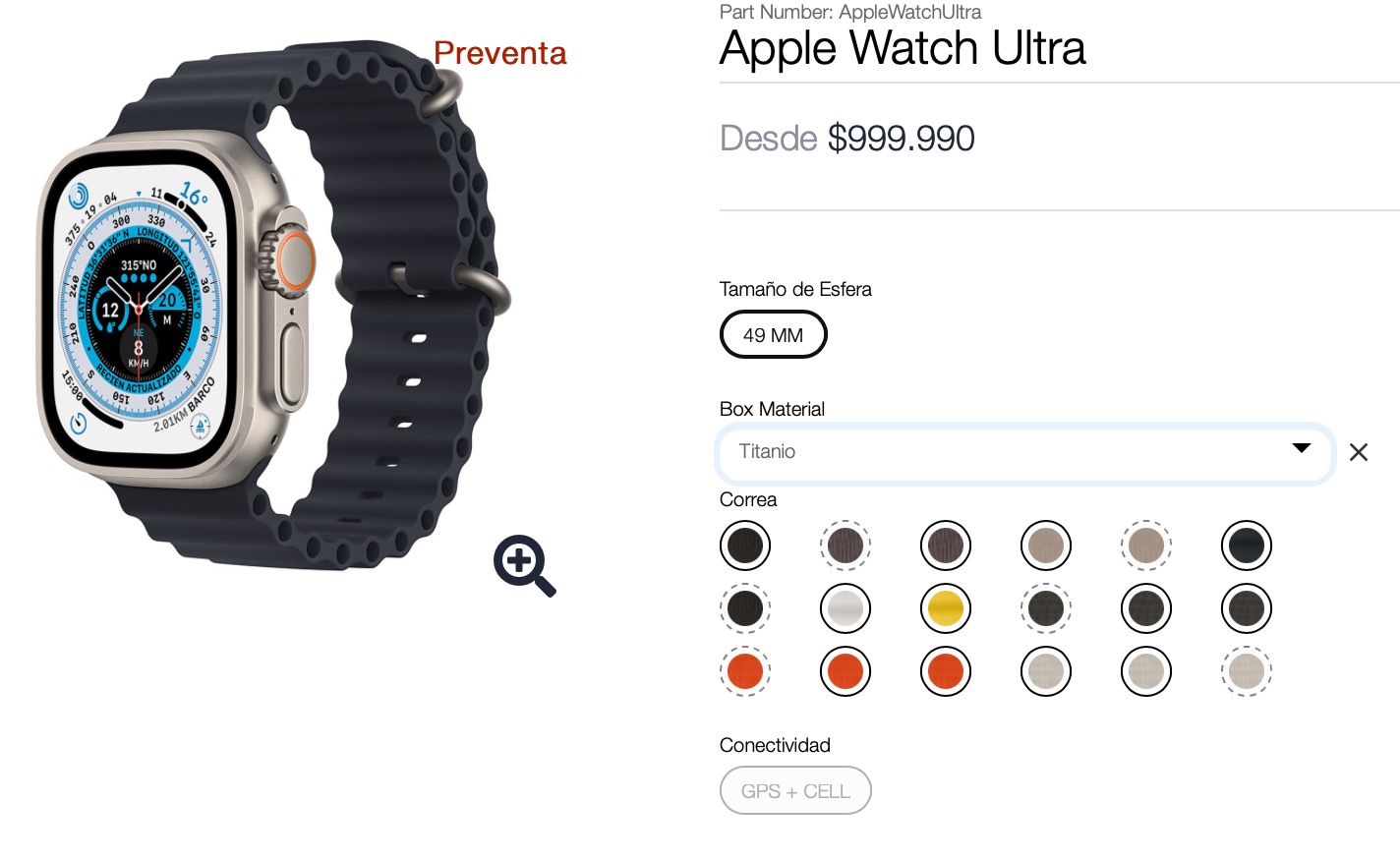This screenshot has width=1400, height=861.
Task: Choose the white band swatch in the second row
Action: tap(846, 608)
